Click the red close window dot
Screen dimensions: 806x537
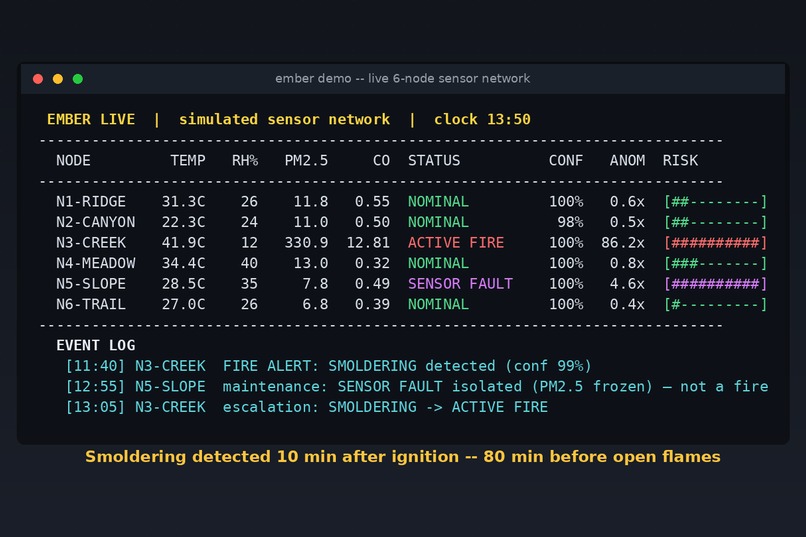[x=38, y=79]
